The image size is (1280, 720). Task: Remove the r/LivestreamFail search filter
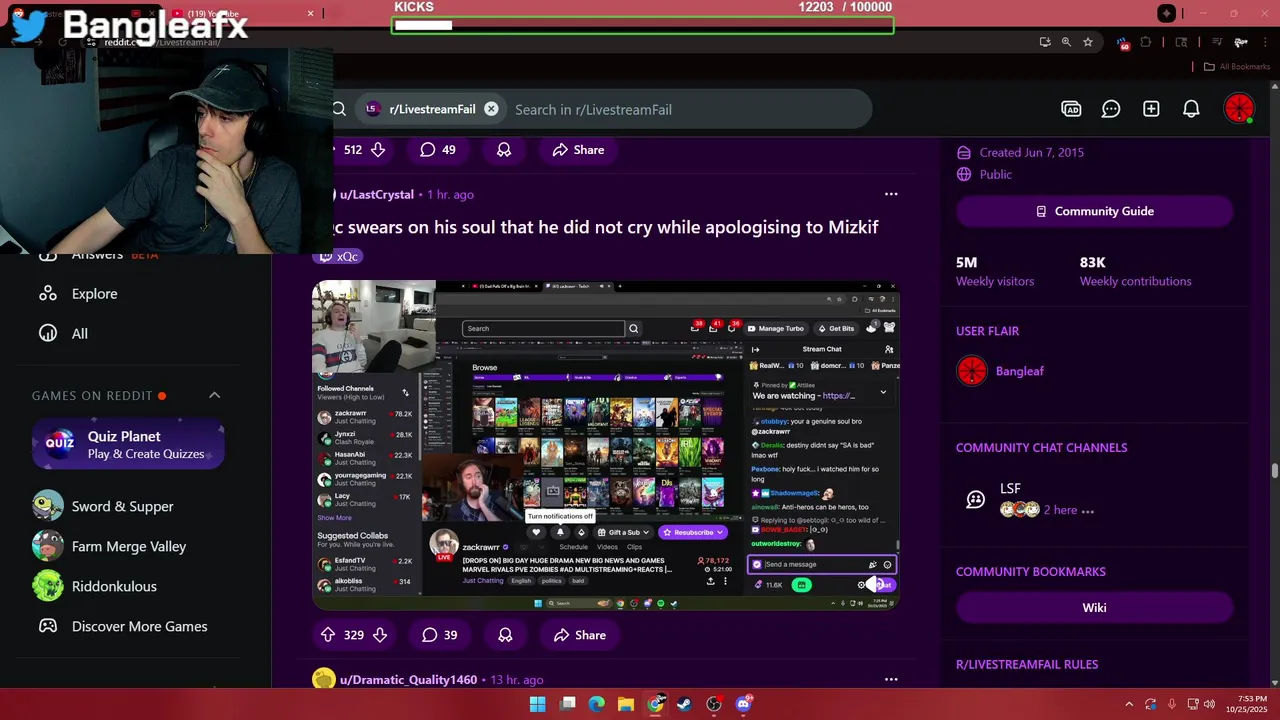[491, 109]
